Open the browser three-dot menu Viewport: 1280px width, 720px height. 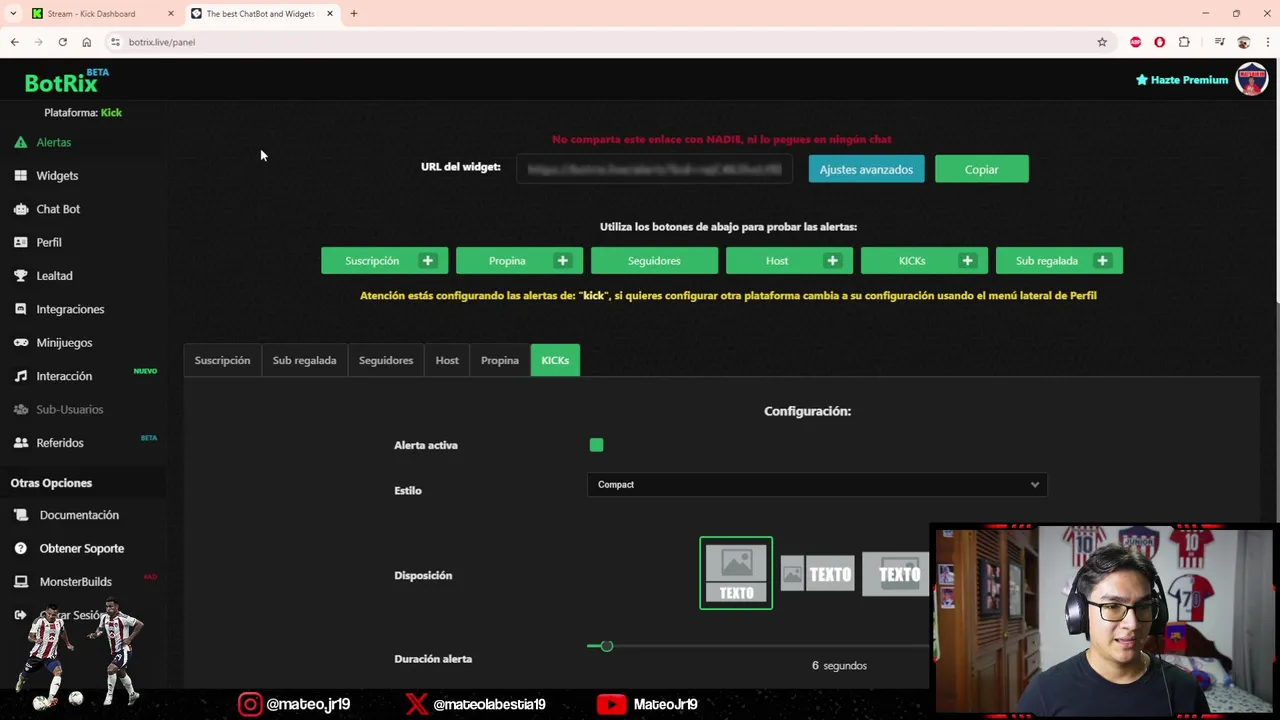tap(1267, 42)
